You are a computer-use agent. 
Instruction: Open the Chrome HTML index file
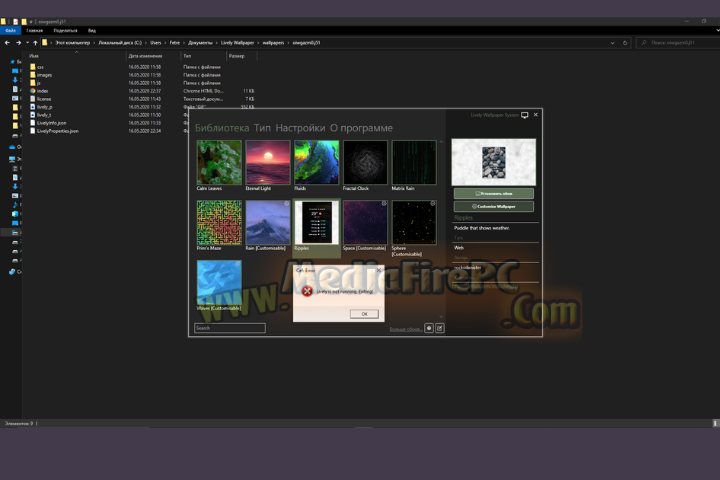coord(42,91)
